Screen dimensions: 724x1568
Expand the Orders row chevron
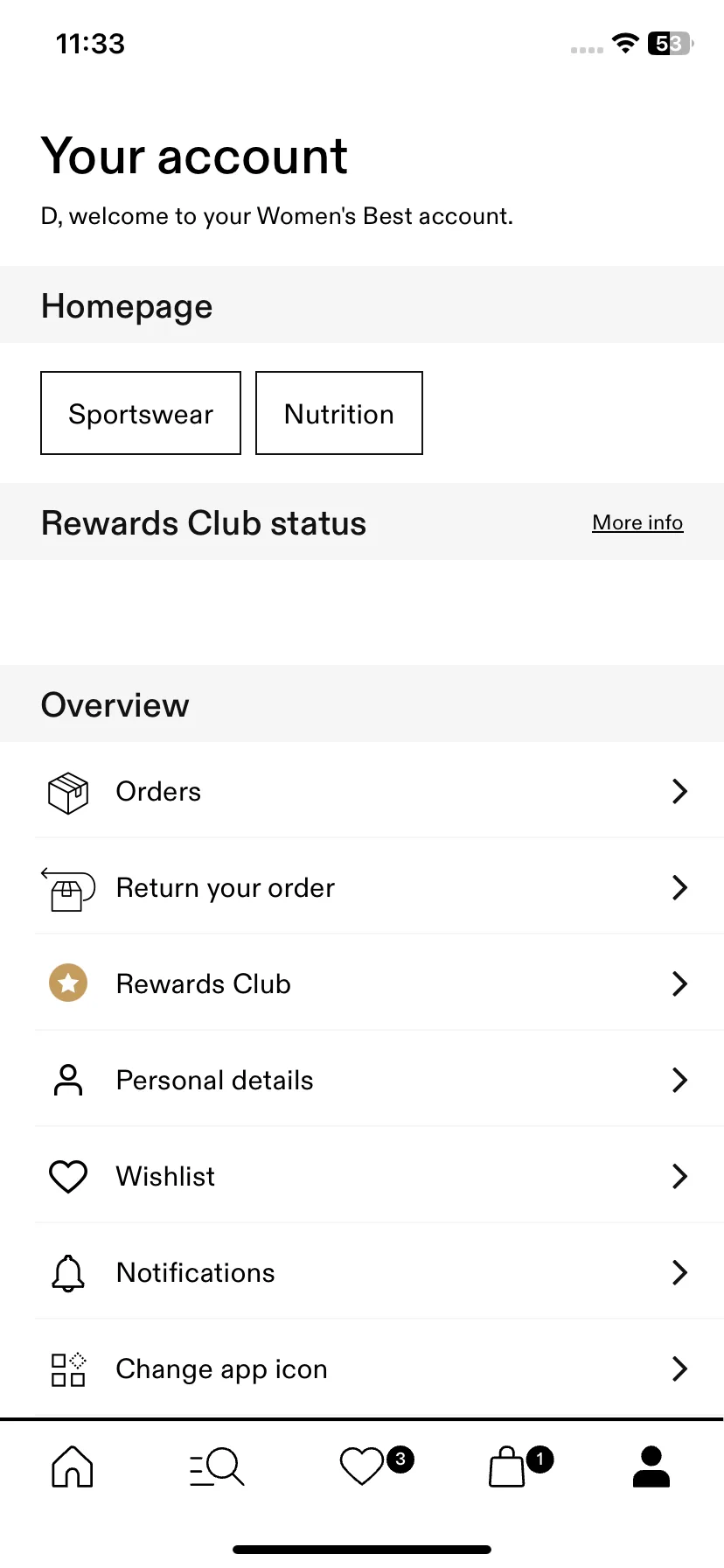point(679,791)
